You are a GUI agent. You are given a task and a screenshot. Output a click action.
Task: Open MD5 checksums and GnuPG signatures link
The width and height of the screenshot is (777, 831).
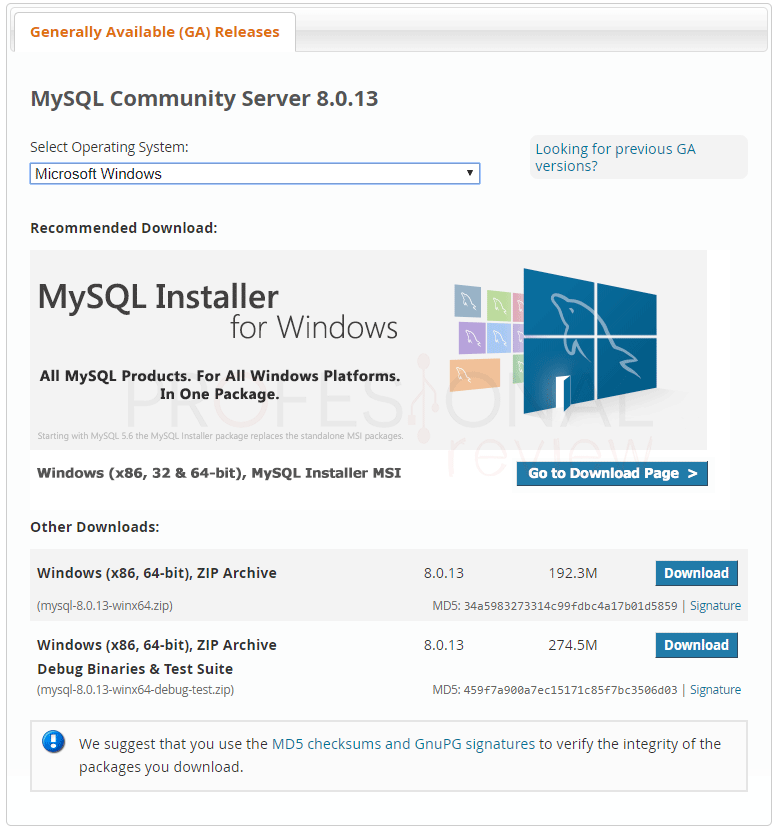point(403,744)
